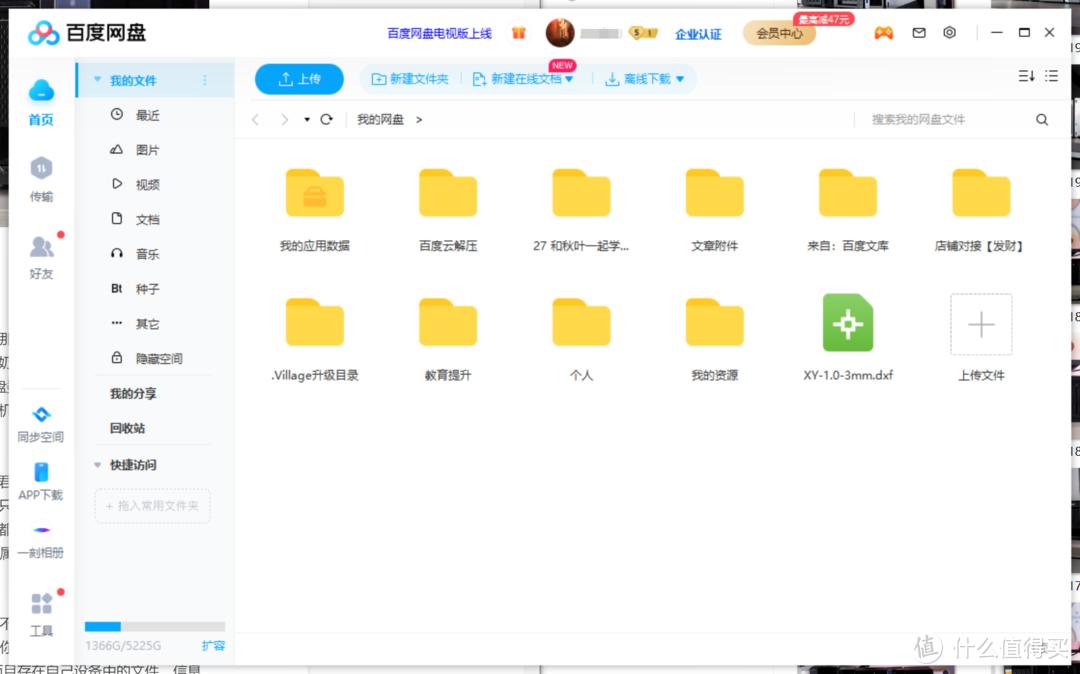Collapse the 快捷访问 section chevron
Screen dimensions: 1080x674
point(97,465)
